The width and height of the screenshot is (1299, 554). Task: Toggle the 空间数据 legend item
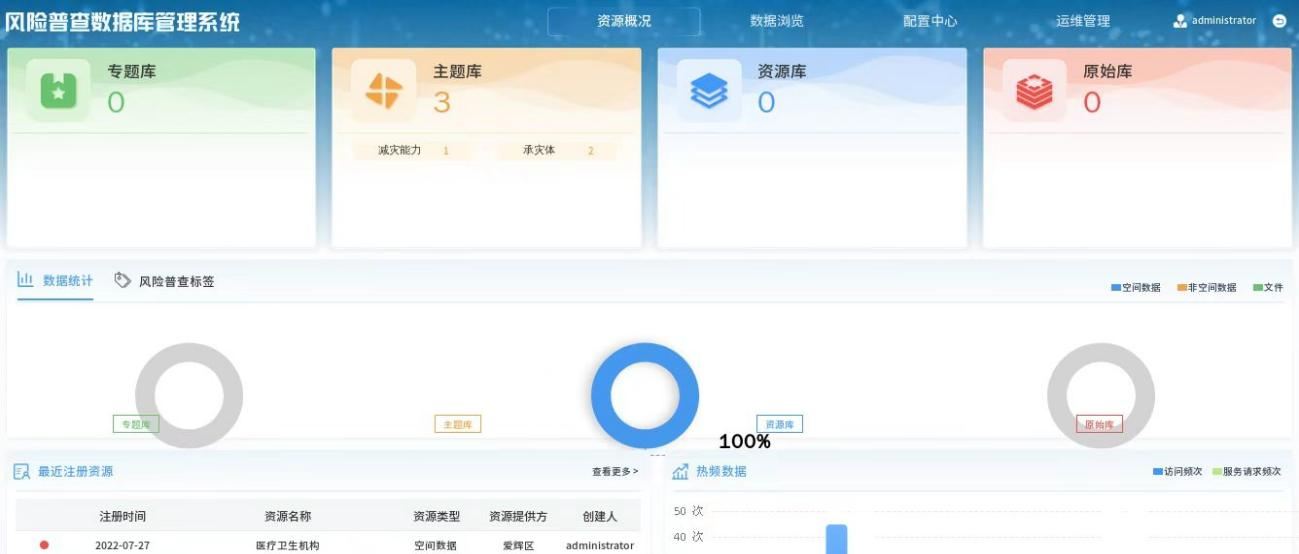(1136, 288)
